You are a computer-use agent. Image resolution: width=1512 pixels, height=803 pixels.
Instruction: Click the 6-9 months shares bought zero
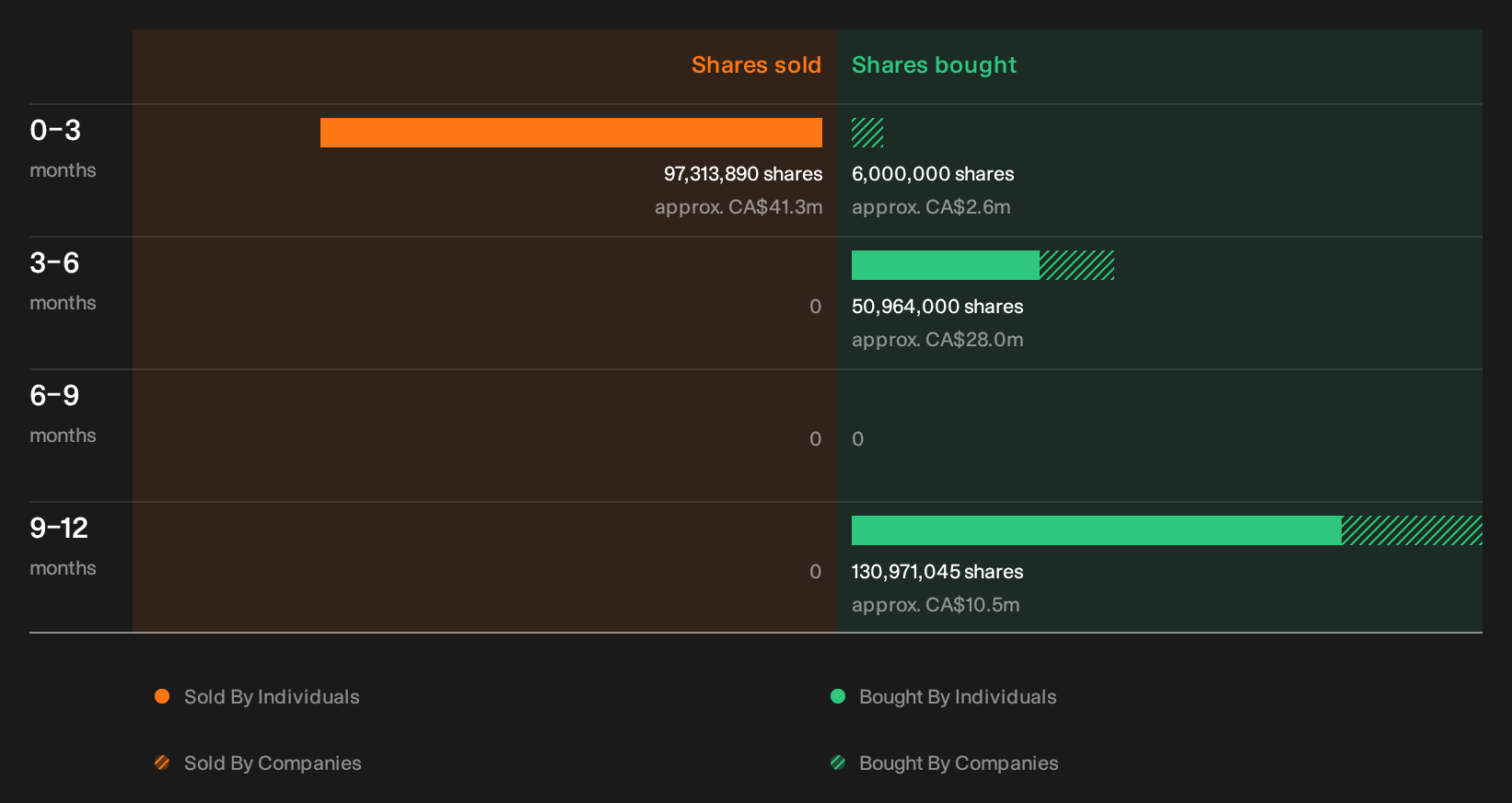point(858,439)
